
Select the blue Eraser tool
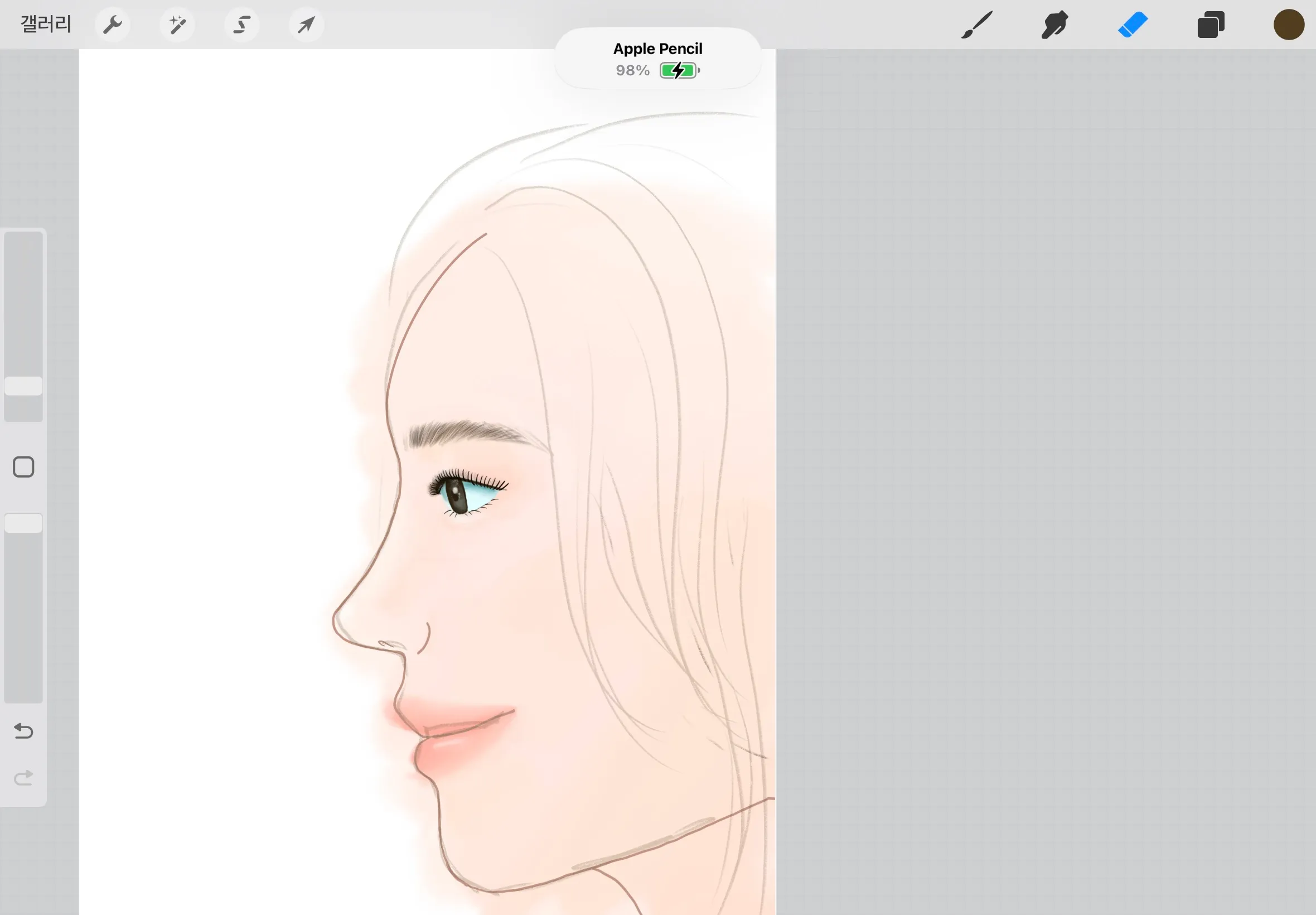coord(1133,25)
